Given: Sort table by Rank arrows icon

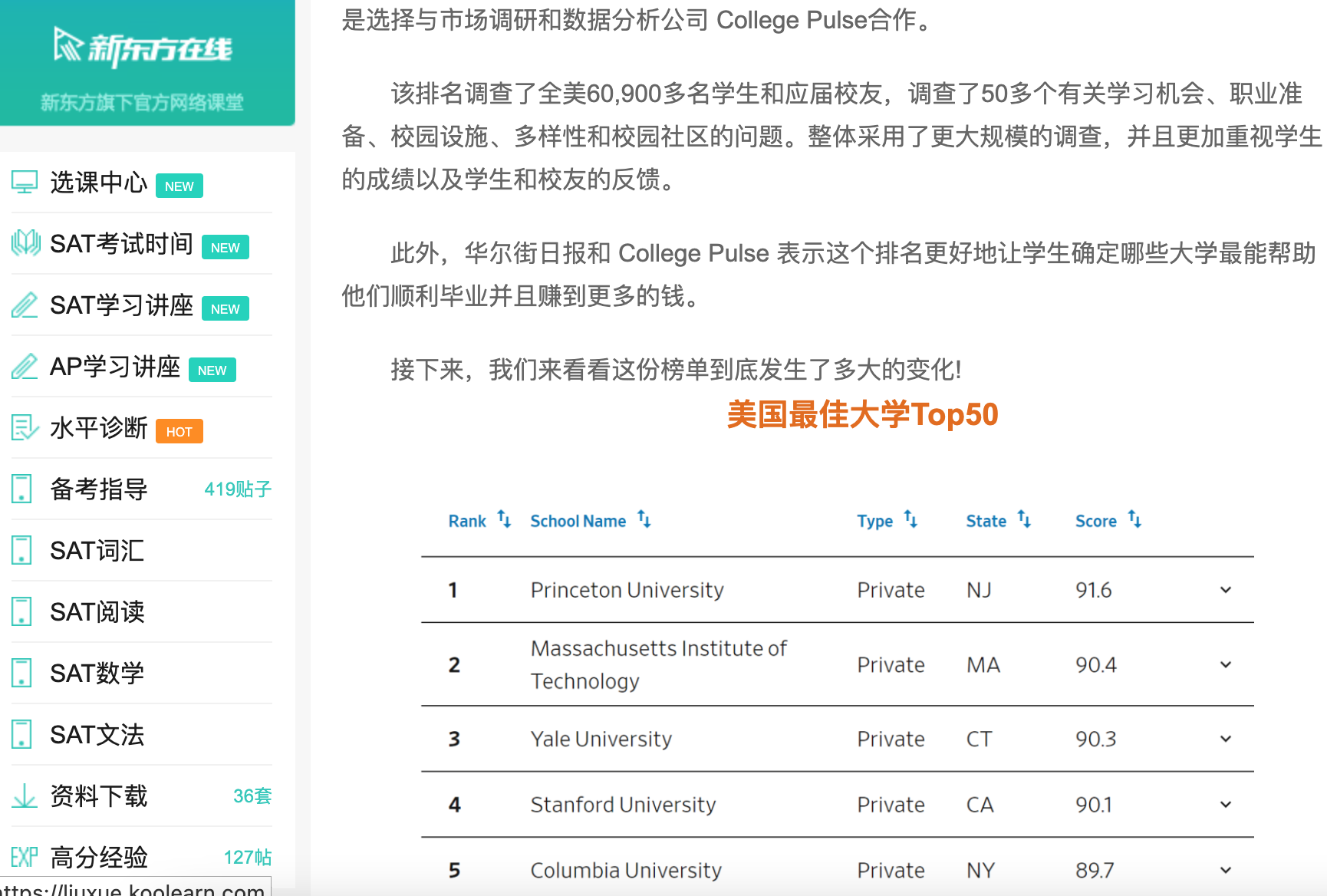Looking at the screenshot, I should click(504, 519).
